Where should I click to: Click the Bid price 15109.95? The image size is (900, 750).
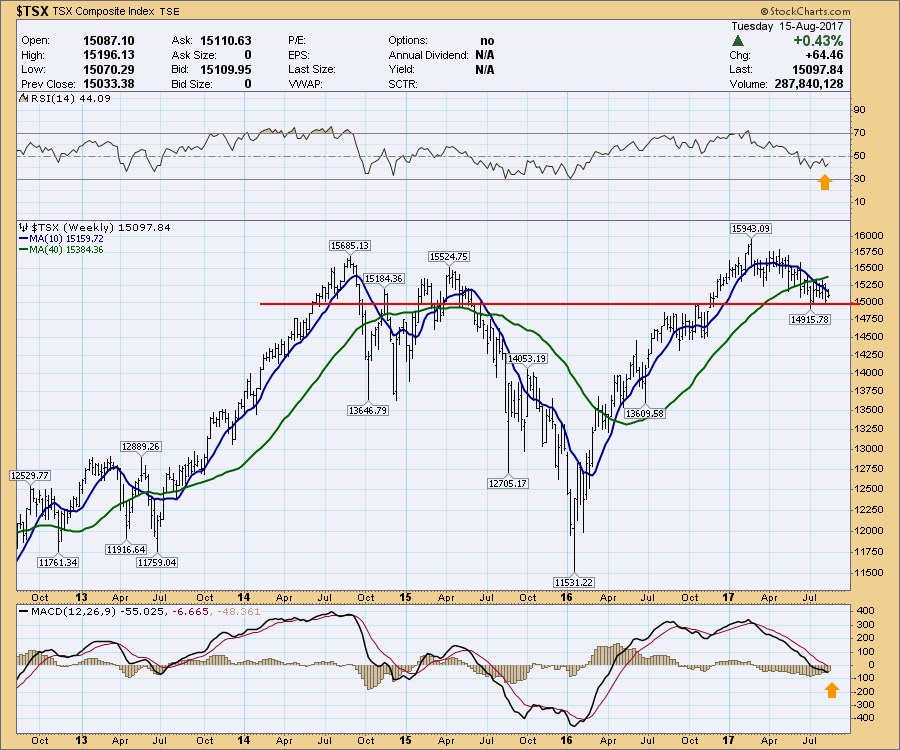click(x=226, y=69)
